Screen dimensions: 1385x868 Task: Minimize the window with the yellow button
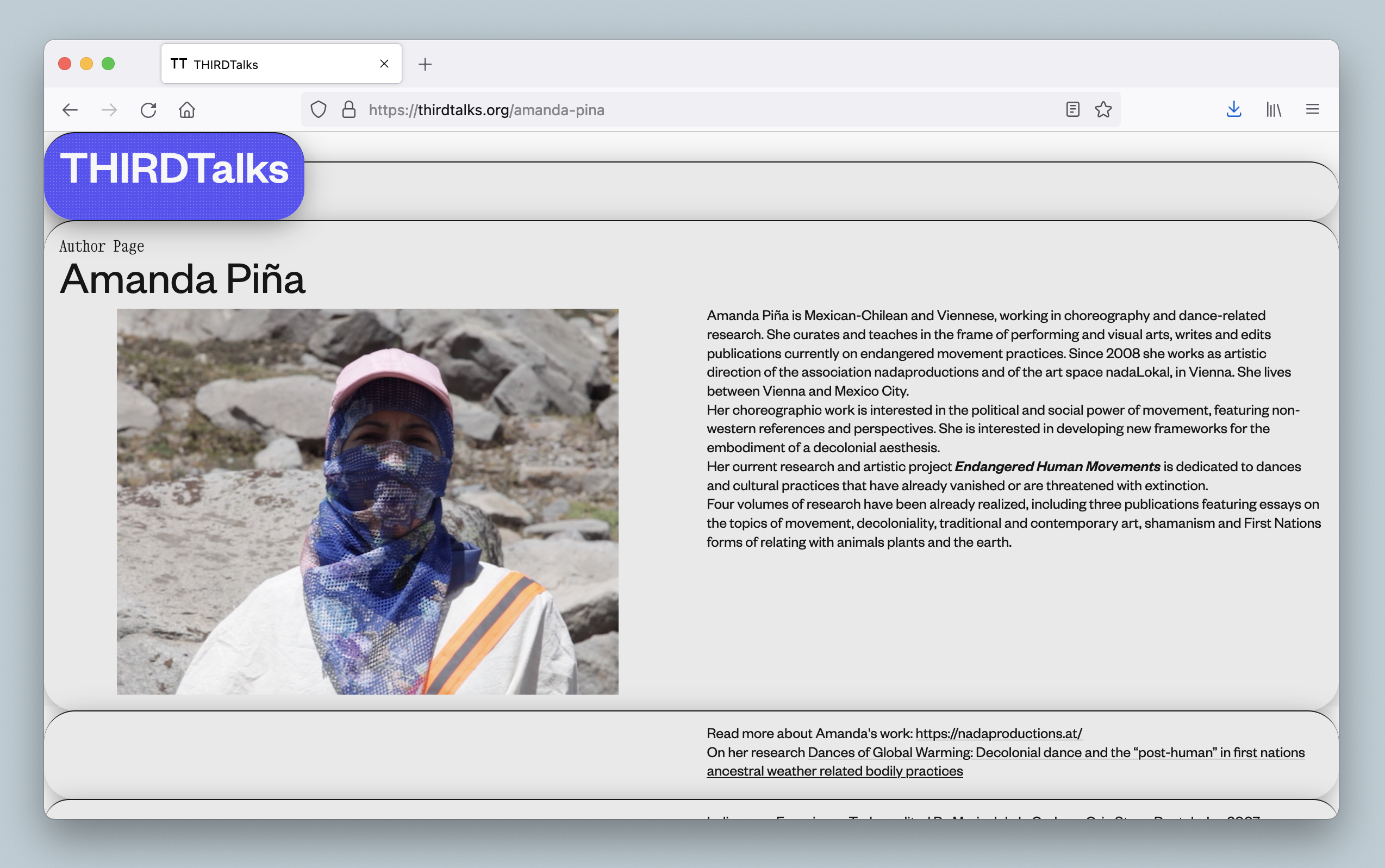coord(86,64)
